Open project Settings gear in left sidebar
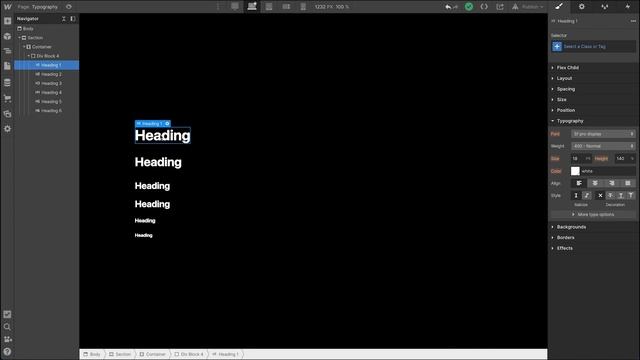640x360 pixels. (7, 129)
